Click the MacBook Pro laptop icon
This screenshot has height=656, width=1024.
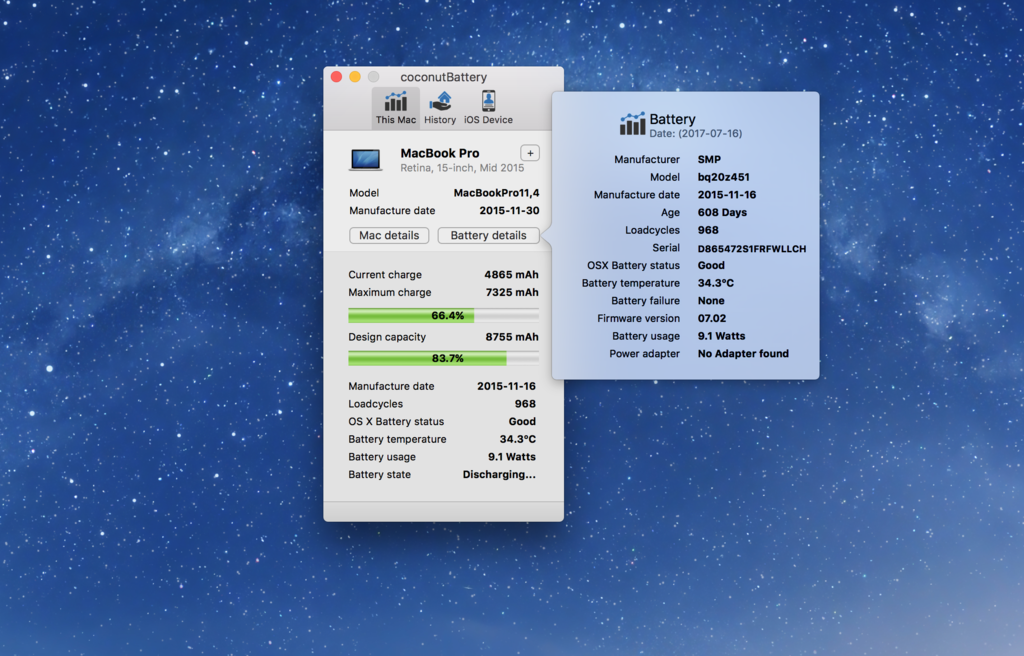pyautogui.click(x=366, y=160)
